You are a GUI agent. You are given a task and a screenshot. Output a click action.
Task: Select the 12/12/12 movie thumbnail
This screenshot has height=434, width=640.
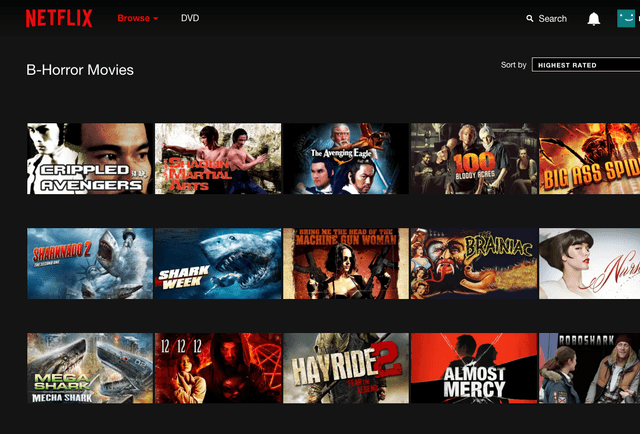pos(218,368)
